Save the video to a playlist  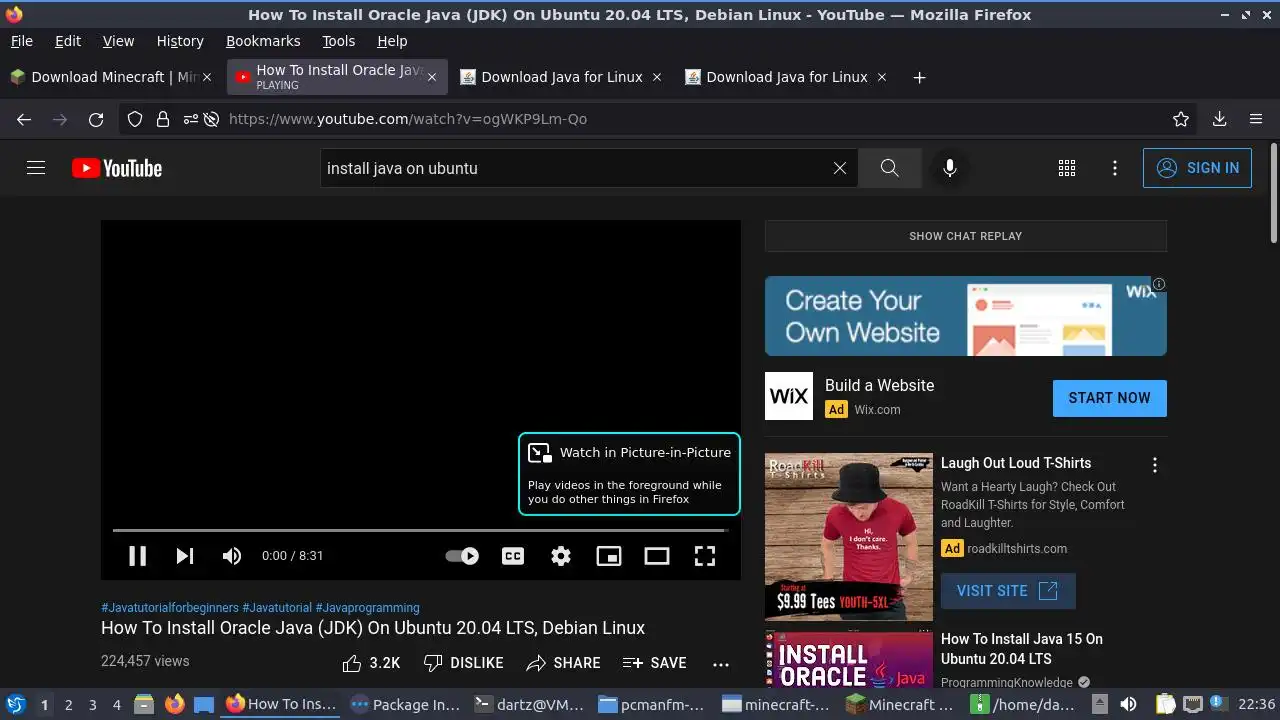tap(654, 663)
